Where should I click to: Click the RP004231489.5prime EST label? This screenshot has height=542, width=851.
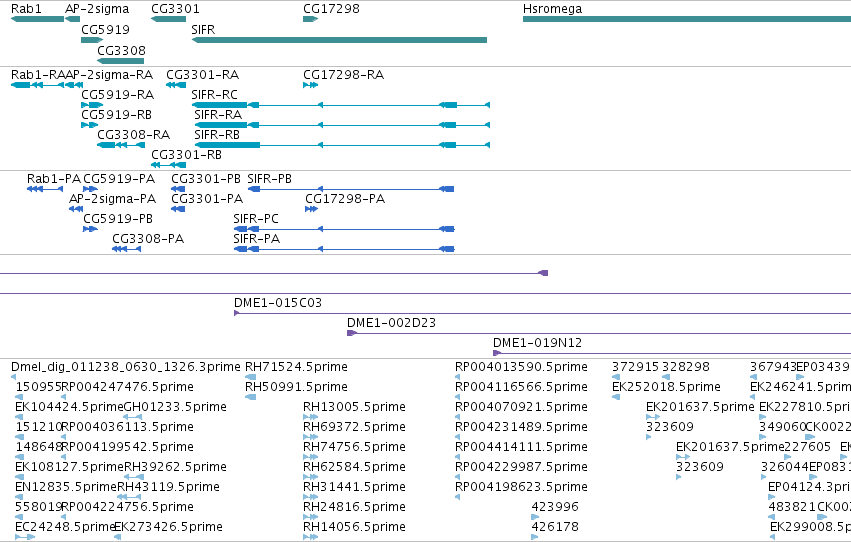(x=521, y=427)
